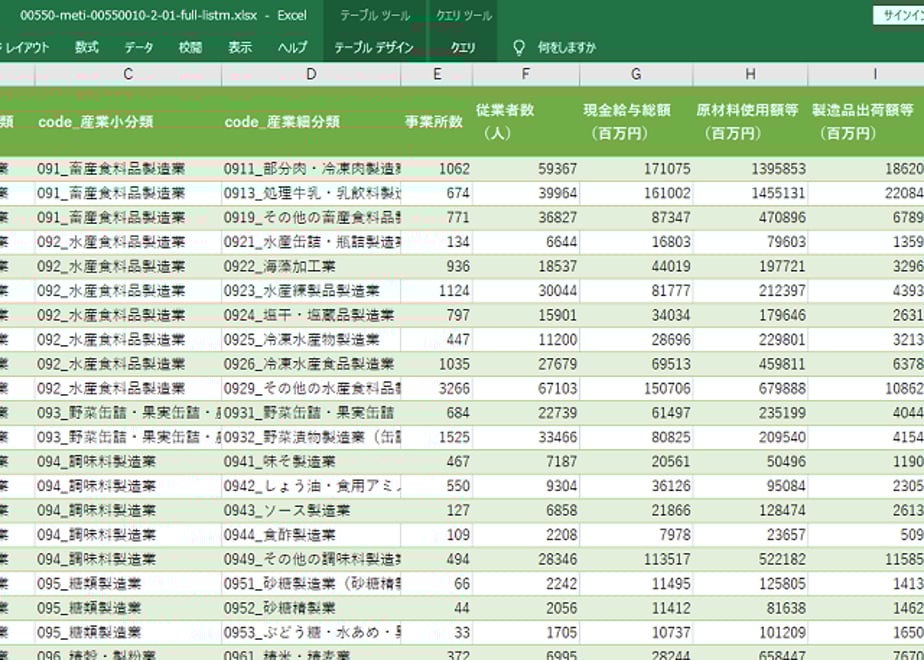
Task: Click the 何をしますか search box
Action: tap(566, 48)
